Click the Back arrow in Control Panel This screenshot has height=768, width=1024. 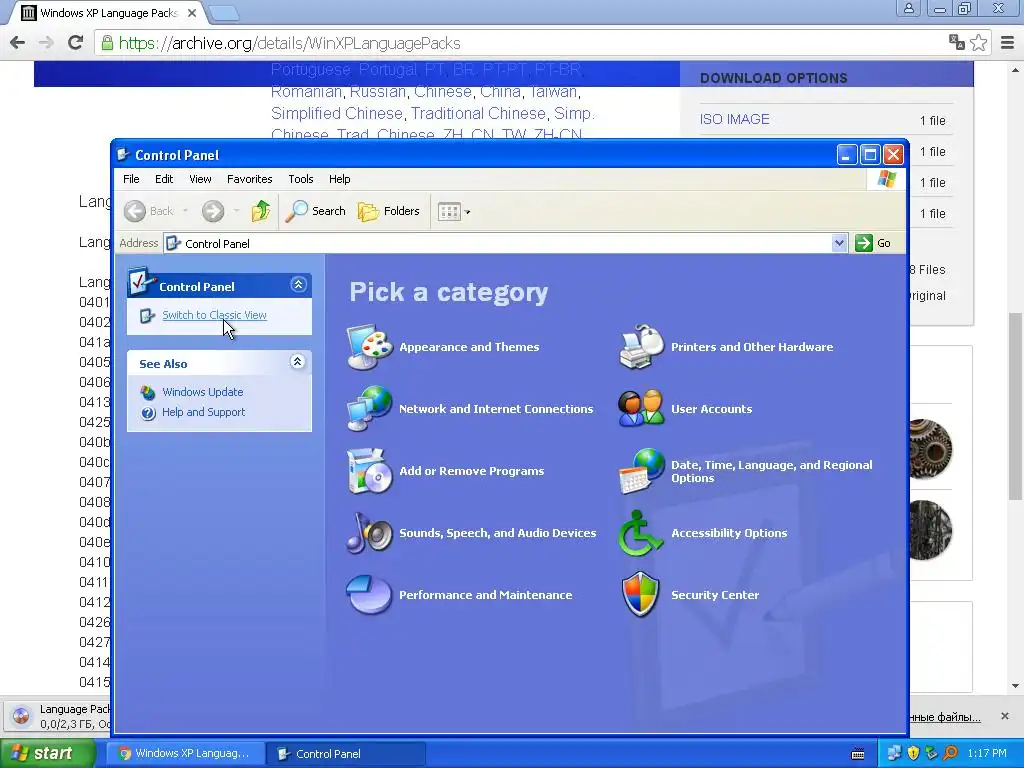point(135,211)
